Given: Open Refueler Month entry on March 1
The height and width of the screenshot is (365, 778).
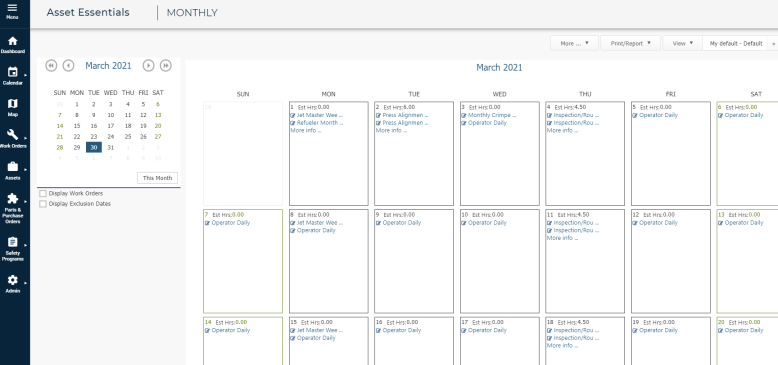Looking at the screenshot, I should (x=320, y=122).
